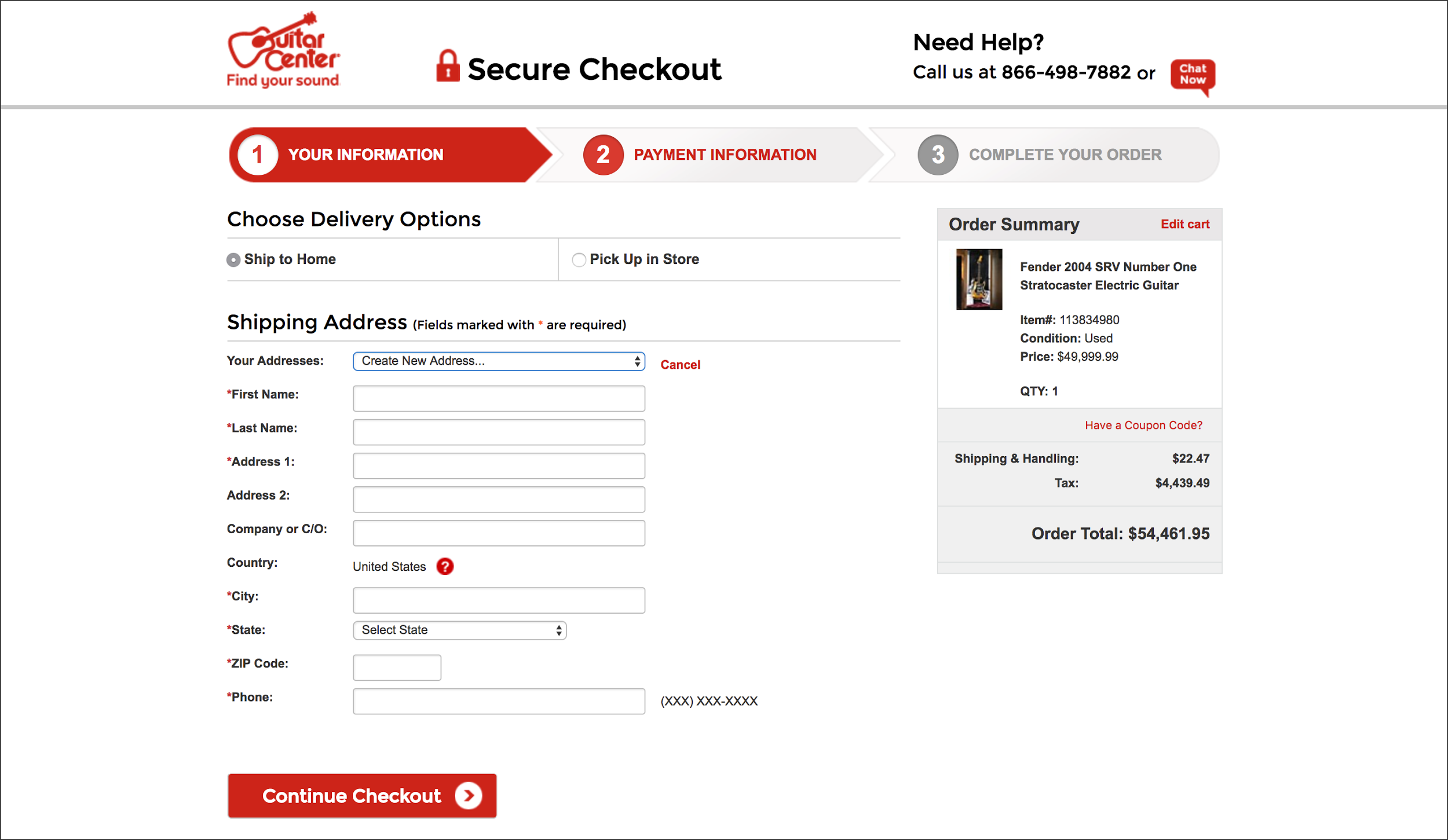Click the Cancel link
1448x840 pixels.
click(680, 365)
